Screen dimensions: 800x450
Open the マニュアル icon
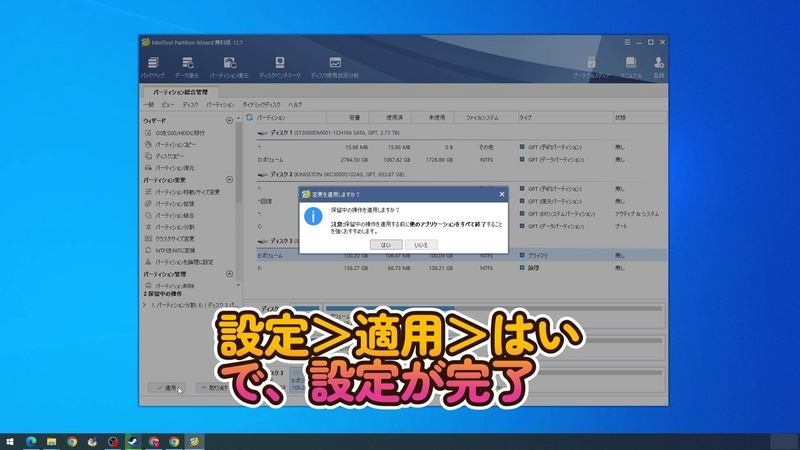click(631, 67)
